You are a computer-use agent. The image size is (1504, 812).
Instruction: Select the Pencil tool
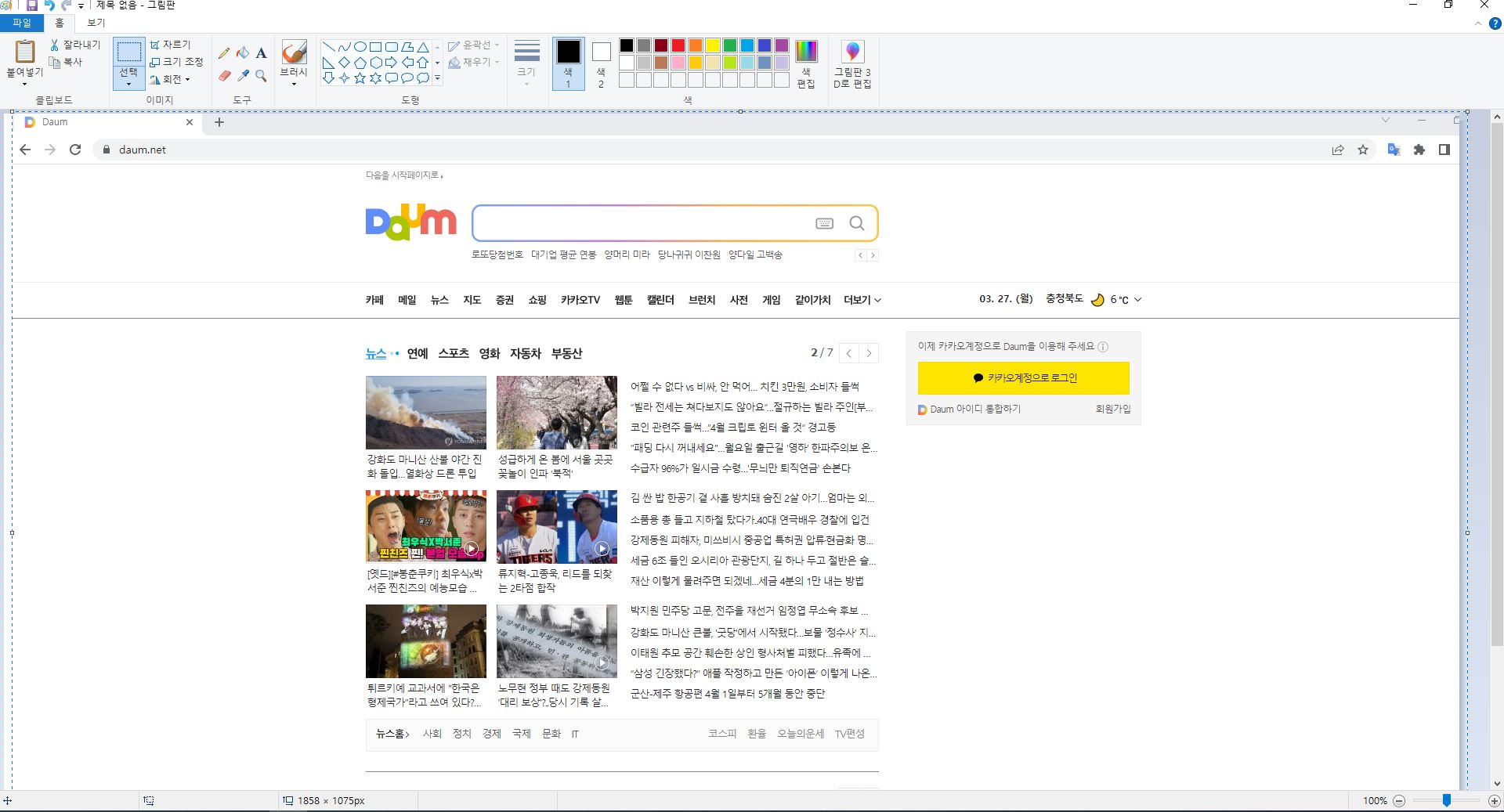click(x=224, y=52)
